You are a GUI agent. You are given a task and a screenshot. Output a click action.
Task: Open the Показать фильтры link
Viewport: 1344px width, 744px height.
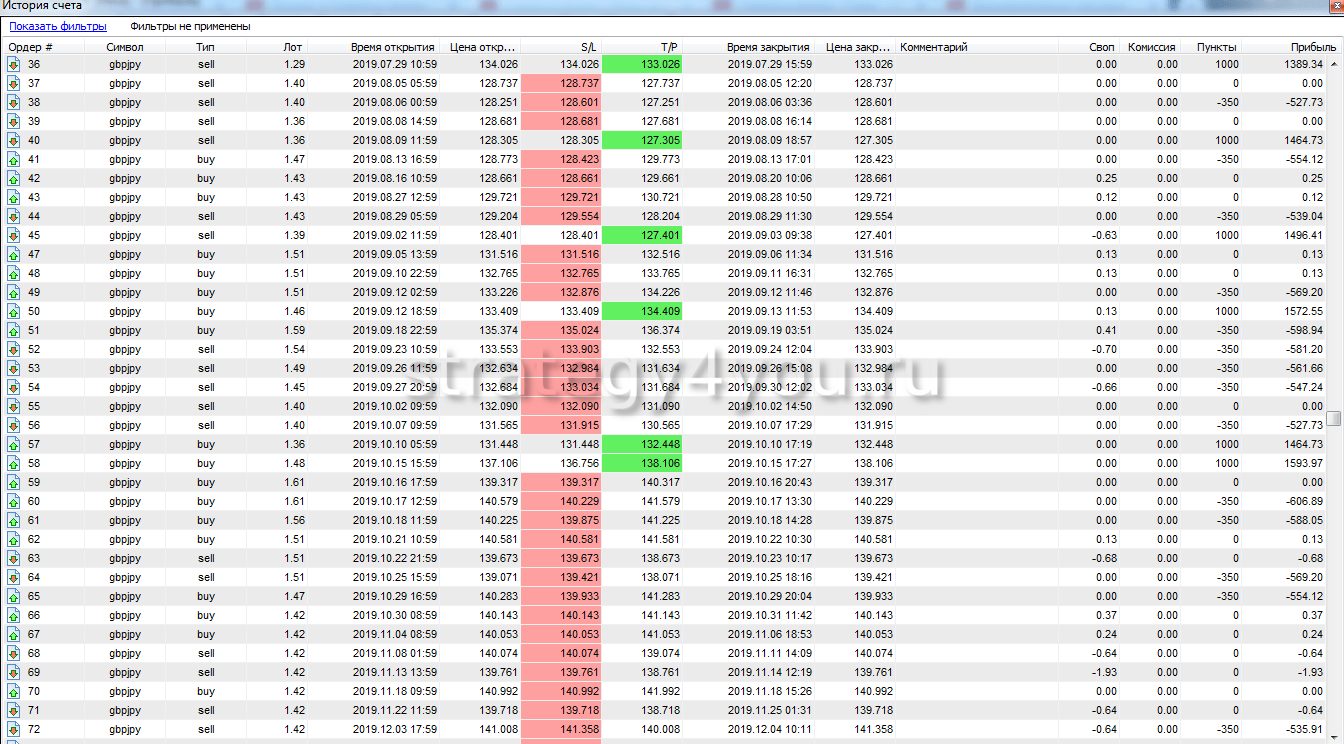(58, 26)
